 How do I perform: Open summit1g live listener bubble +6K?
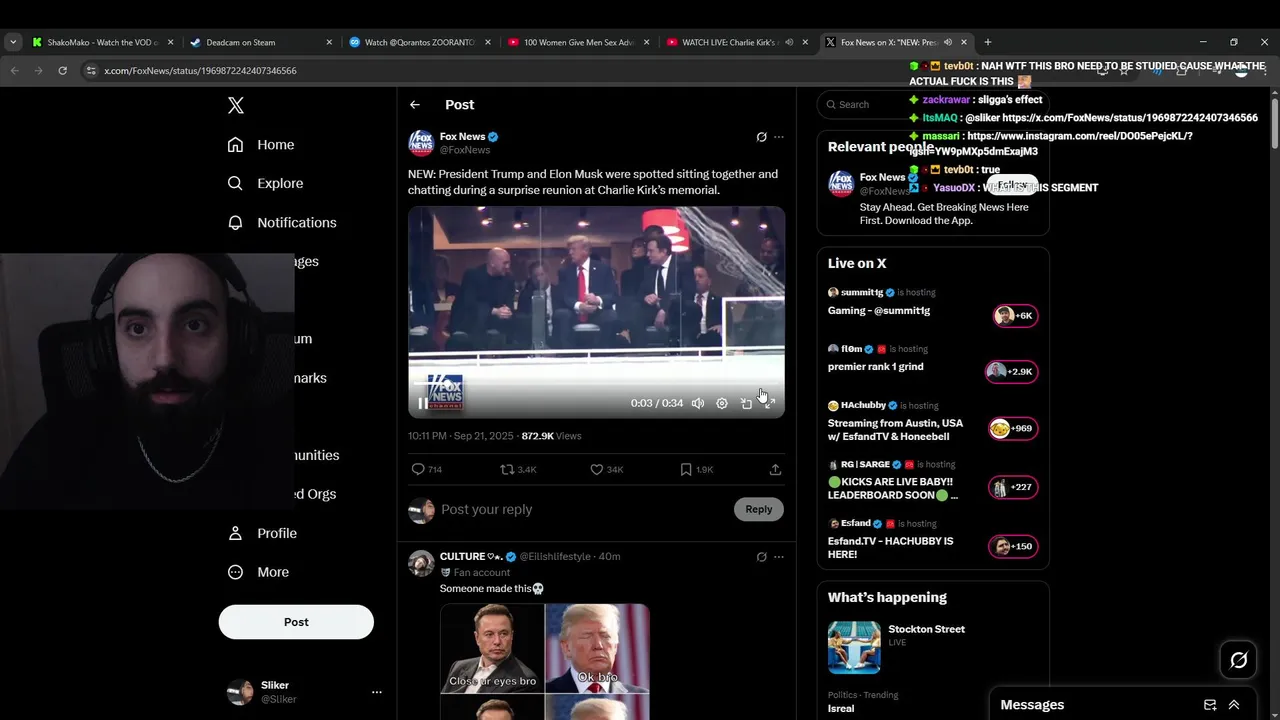[x=1015, y=316]
